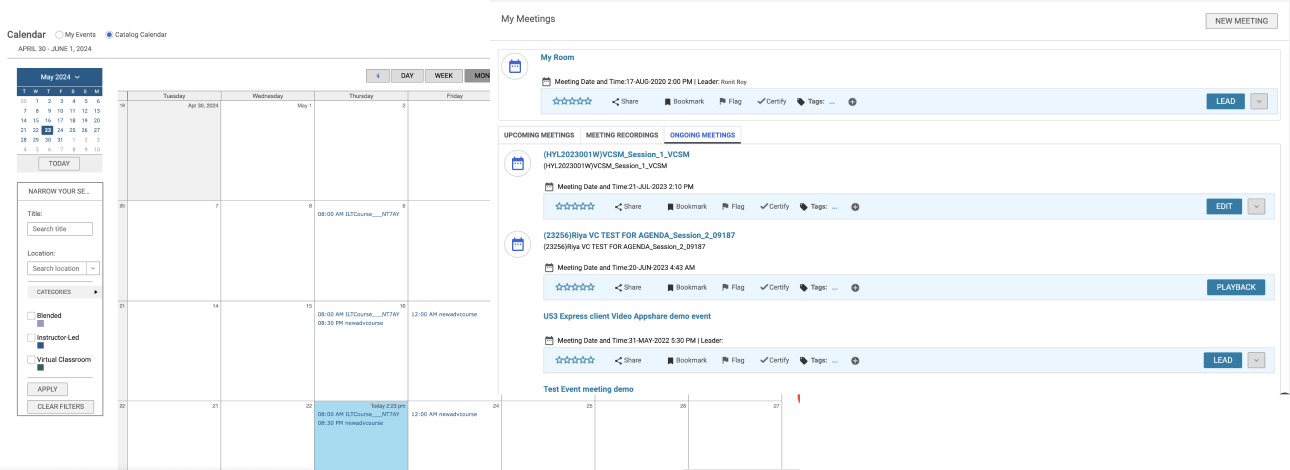Expand the Categories section
This screenshot has height=470, width=1290.
click(x=64, y=292)
